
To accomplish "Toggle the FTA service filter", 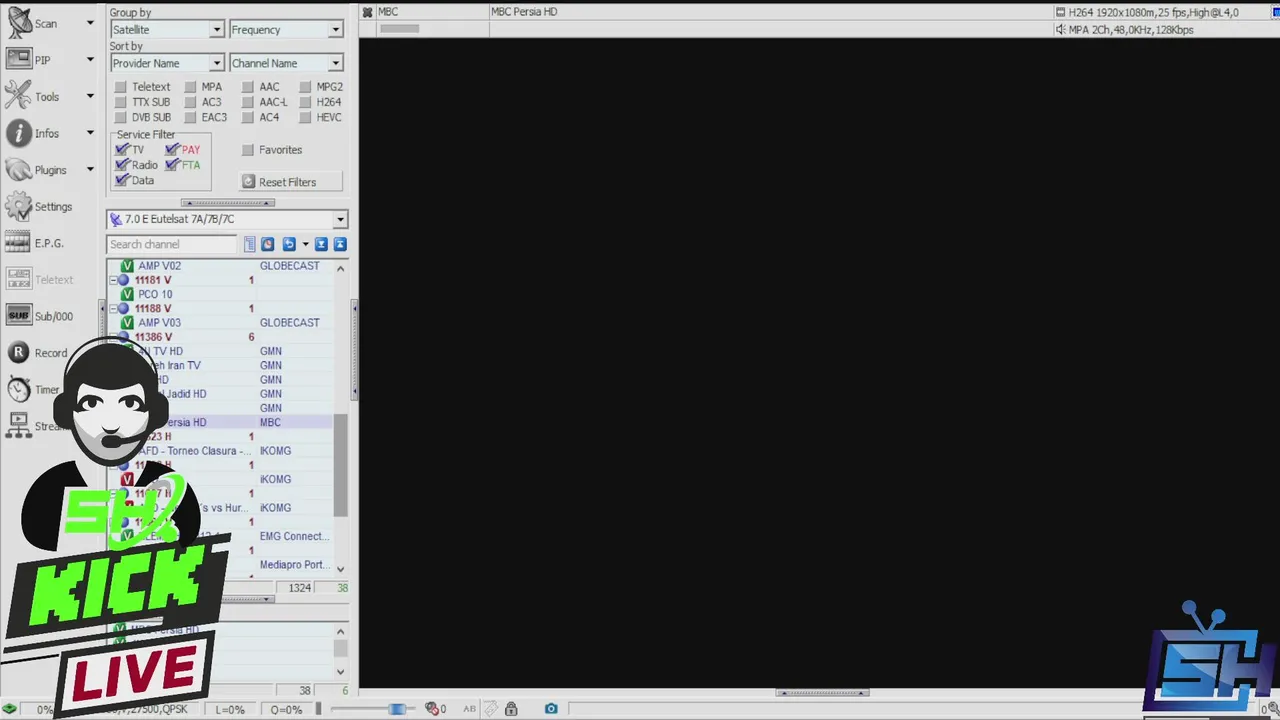I will [x=172, y=165].
